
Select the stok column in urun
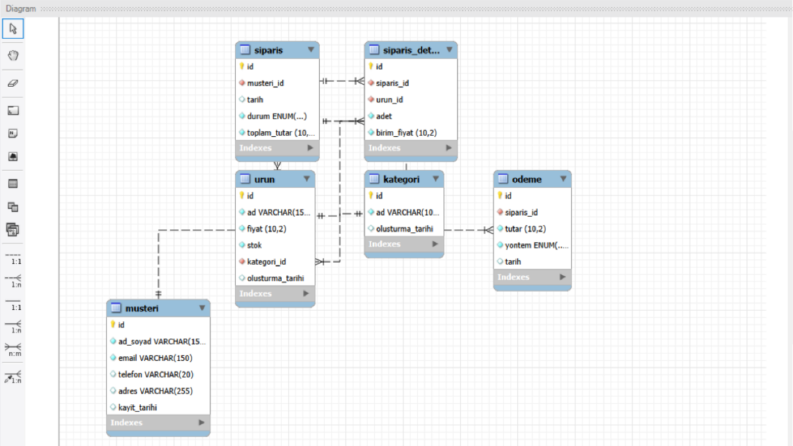click(x=275, y=245)
